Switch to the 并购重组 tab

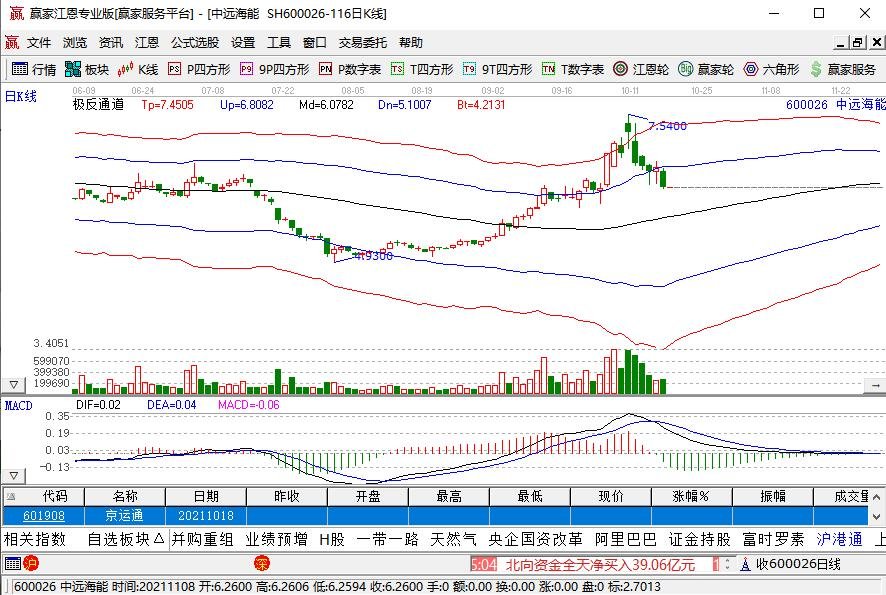(202, 540)
